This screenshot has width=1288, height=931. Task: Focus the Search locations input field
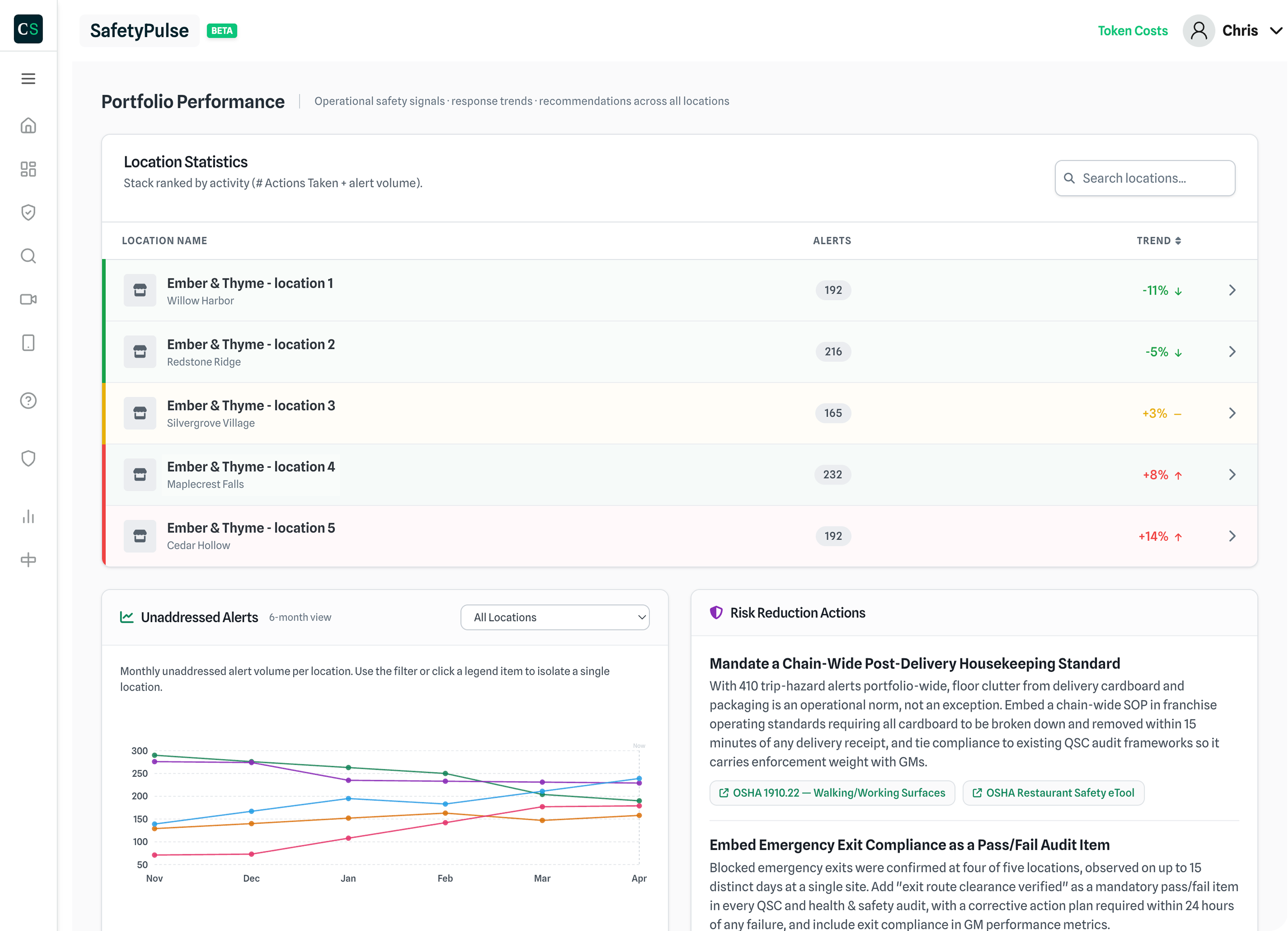click(1145, 178)
